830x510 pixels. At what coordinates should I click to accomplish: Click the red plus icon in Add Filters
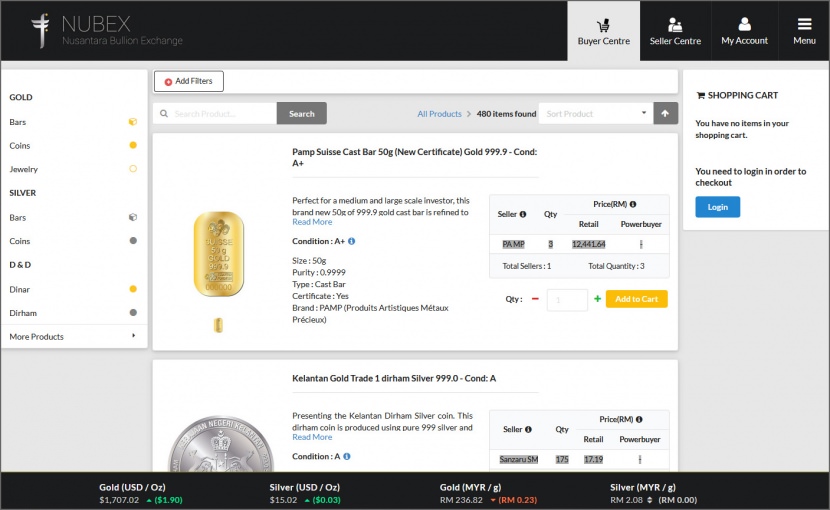click(x=168, y=82)
